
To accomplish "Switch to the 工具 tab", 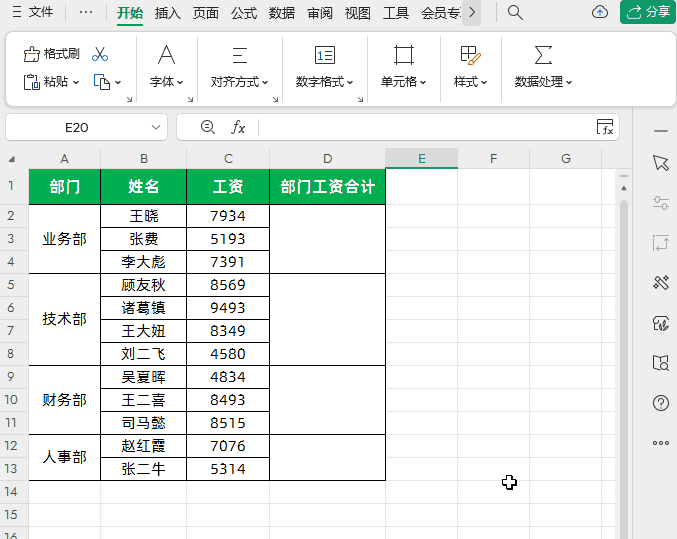I will [x=396, y=13].
